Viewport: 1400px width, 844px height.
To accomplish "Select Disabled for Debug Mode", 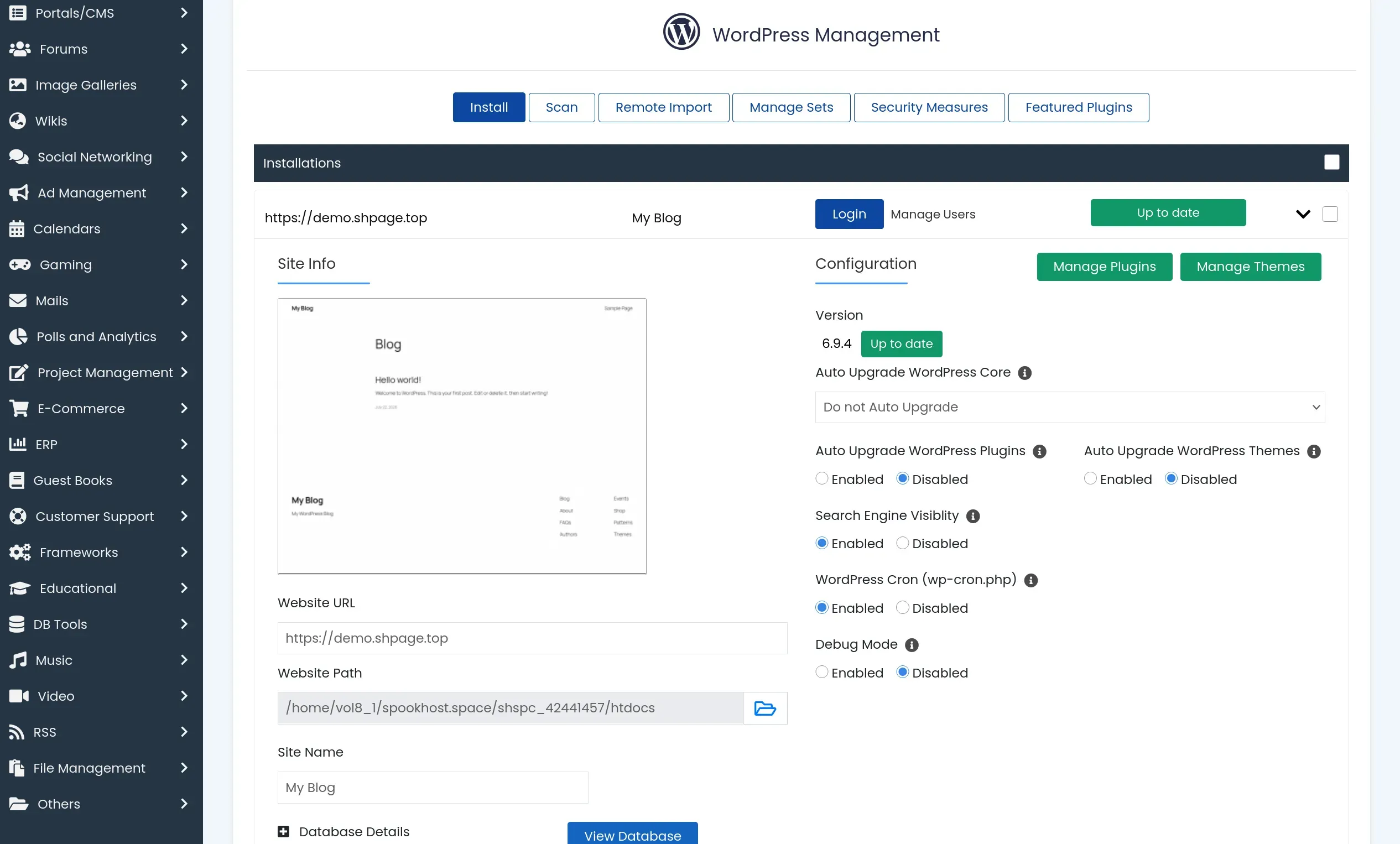I will pyautogui.click(x=902, y=672).
